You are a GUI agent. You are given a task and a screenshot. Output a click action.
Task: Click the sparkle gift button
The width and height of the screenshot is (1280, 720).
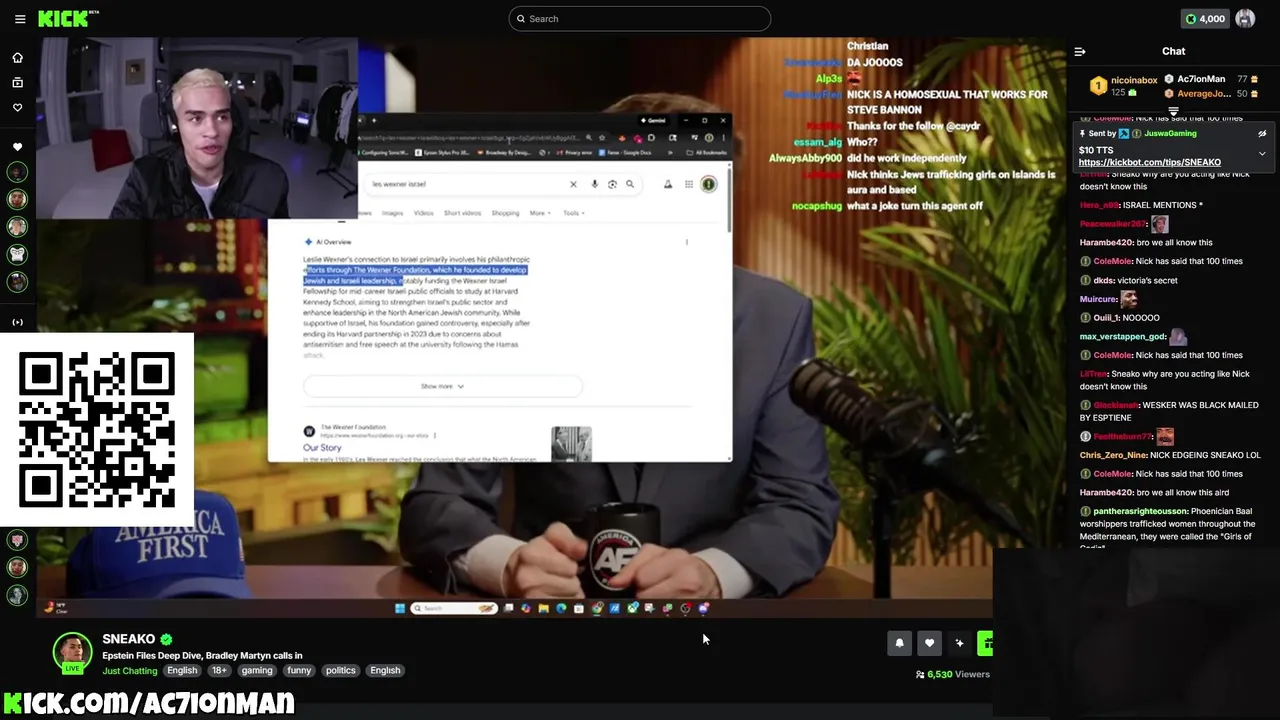pyautogui.click(x=959, y=643)
